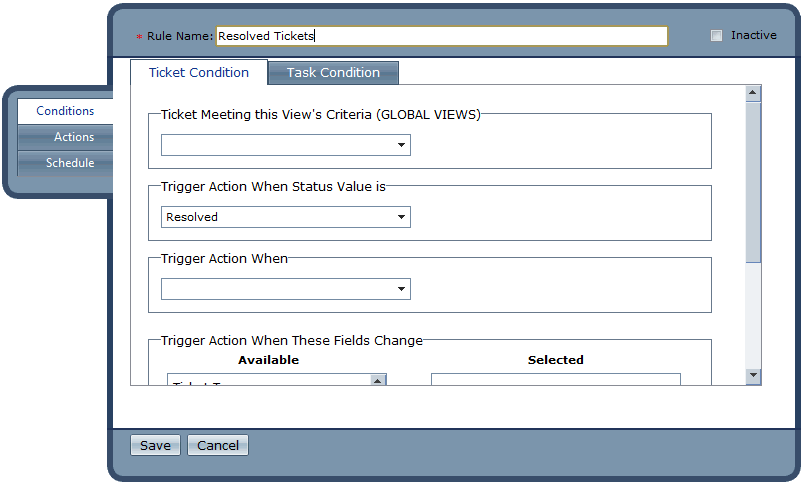Click the panel scrollbar up arrow
Screen dimensions: 801x482
754,94
